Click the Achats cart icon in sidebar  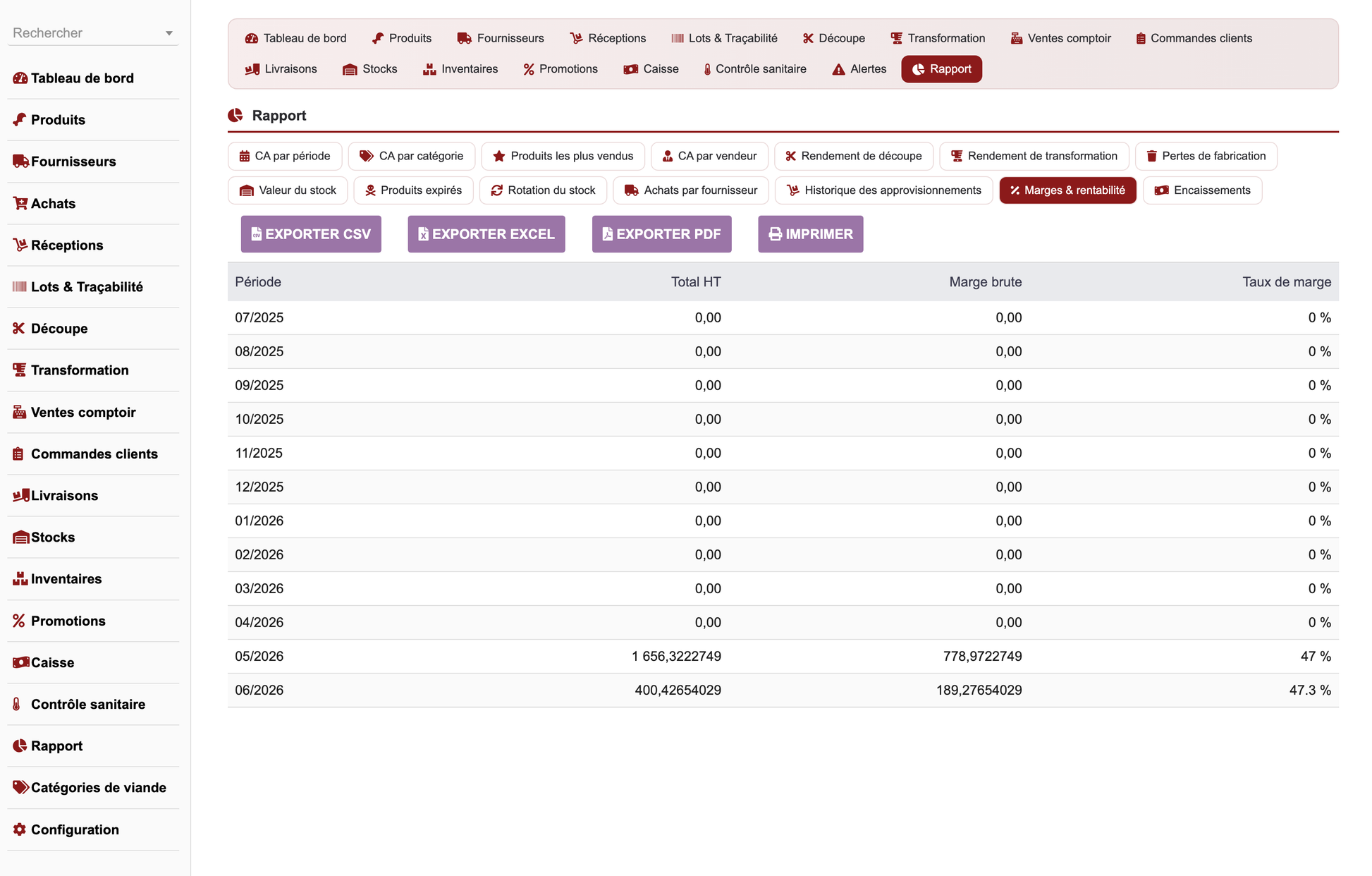tap(20, 203)
